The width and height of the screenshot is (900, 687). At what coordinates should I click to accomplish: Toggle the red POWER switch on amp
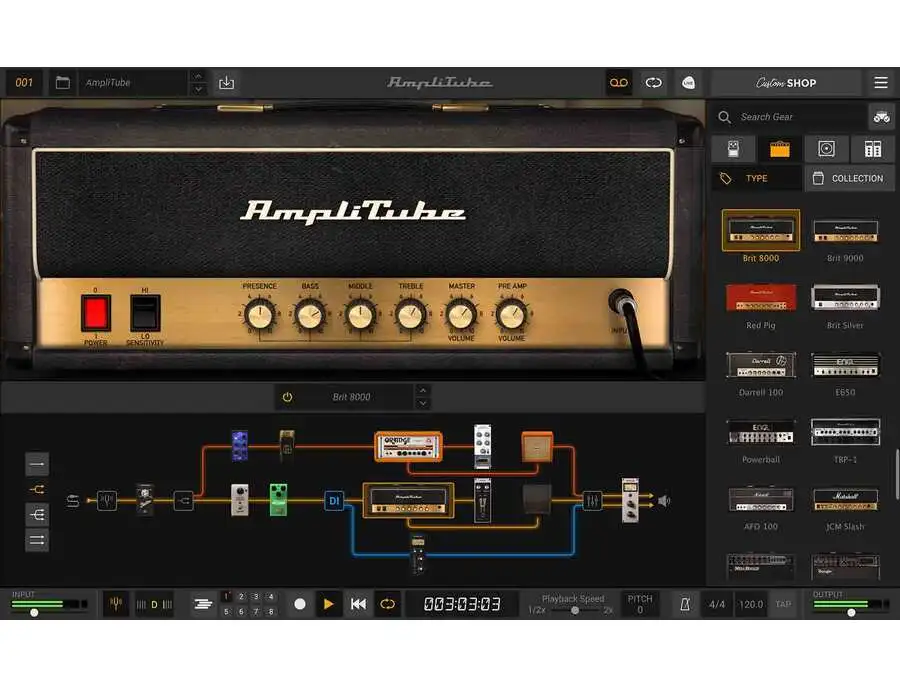point(95,313)
